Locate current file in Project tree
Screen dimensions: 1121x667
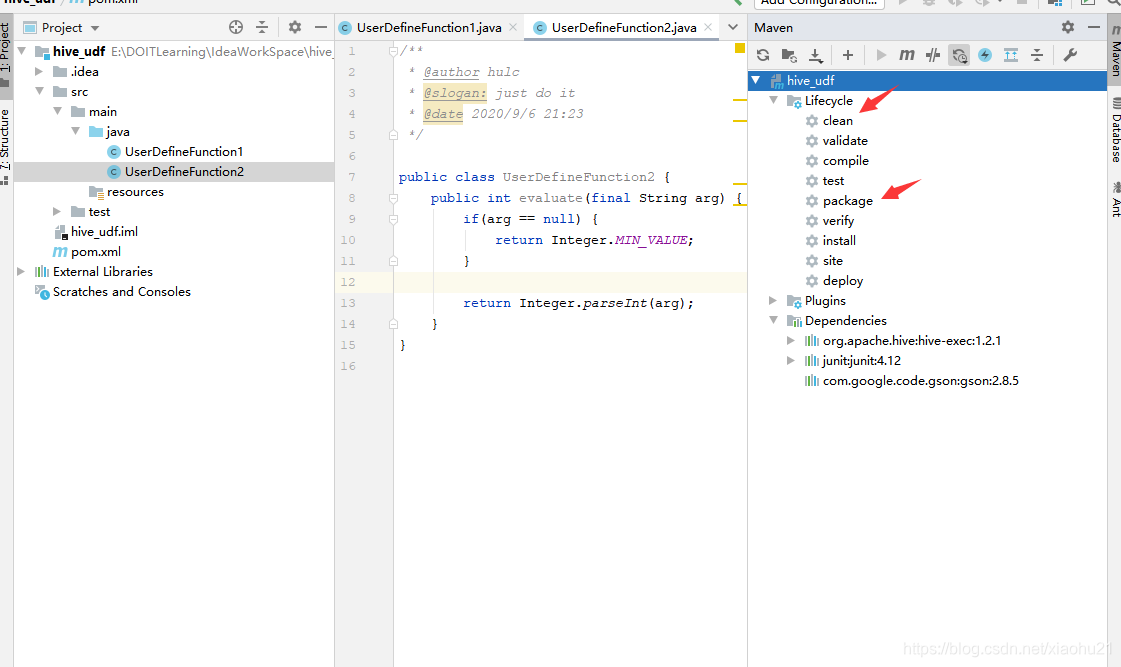pos(236,27)
